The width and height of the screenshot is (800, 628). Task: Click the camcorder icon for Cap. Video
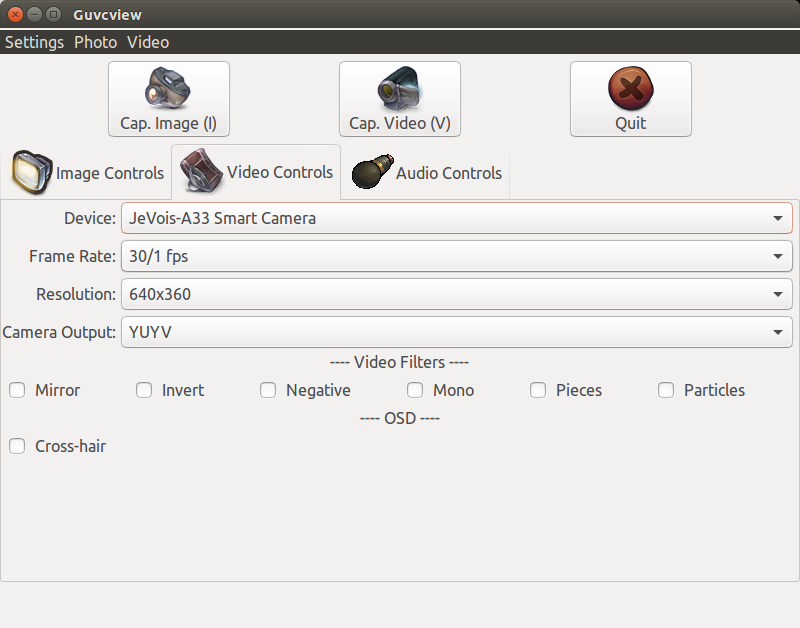[399, 88]
